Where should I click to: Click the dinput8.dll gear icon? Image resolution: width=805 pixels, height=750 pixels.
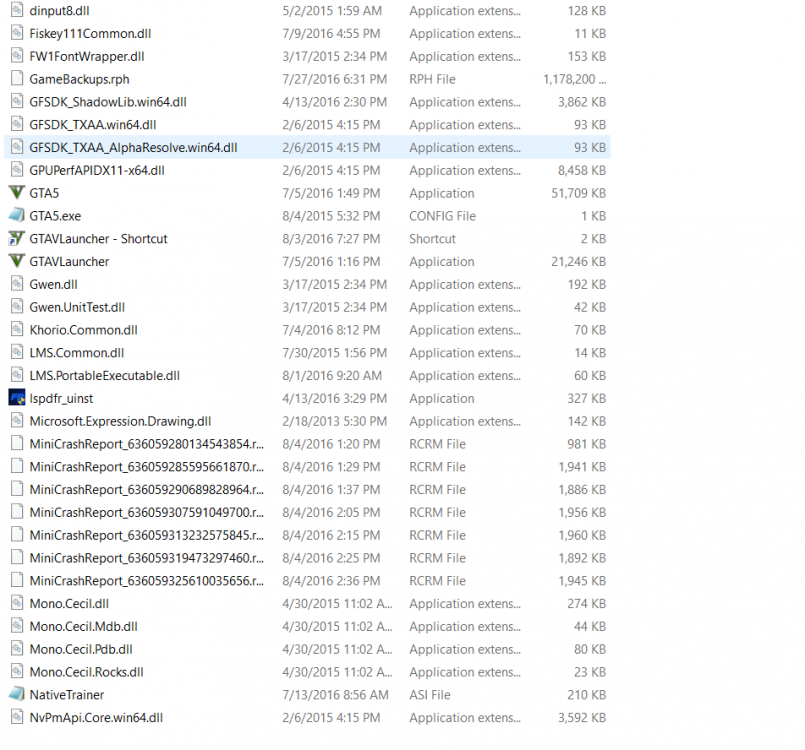17,10
